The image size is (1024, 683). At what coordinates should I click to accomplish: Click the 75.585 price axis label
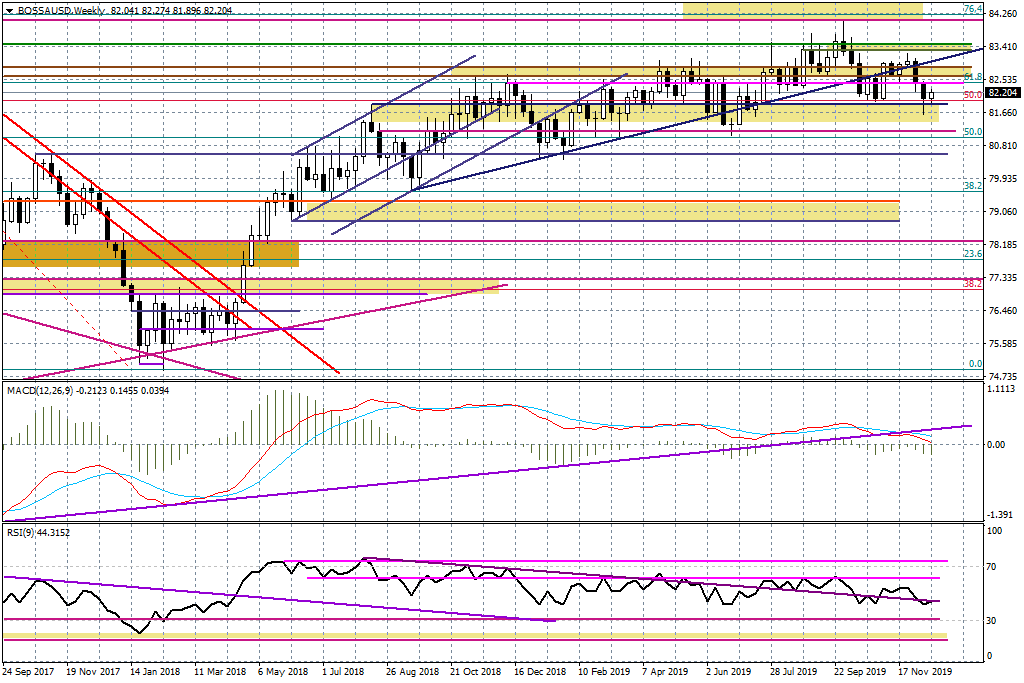[1002, 343]
